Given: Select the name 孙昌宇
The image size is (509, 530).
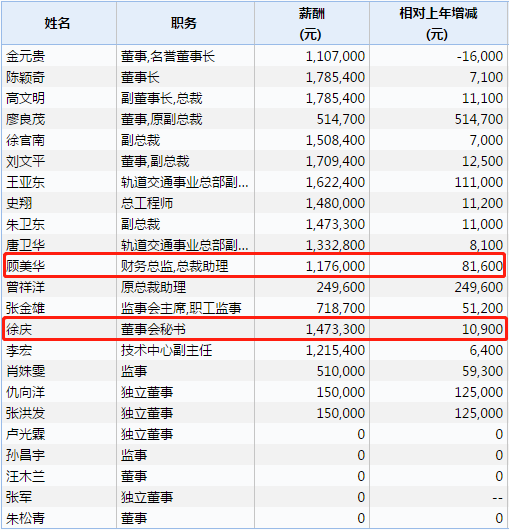Looking at the screenshot, I should tap(25, 455).
